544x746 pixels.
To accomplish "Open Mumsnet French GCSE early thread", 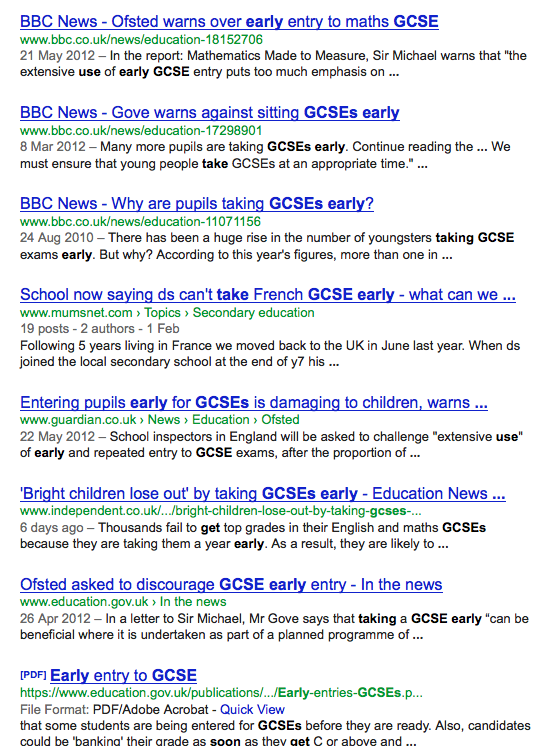I will (x=268, y=295).
